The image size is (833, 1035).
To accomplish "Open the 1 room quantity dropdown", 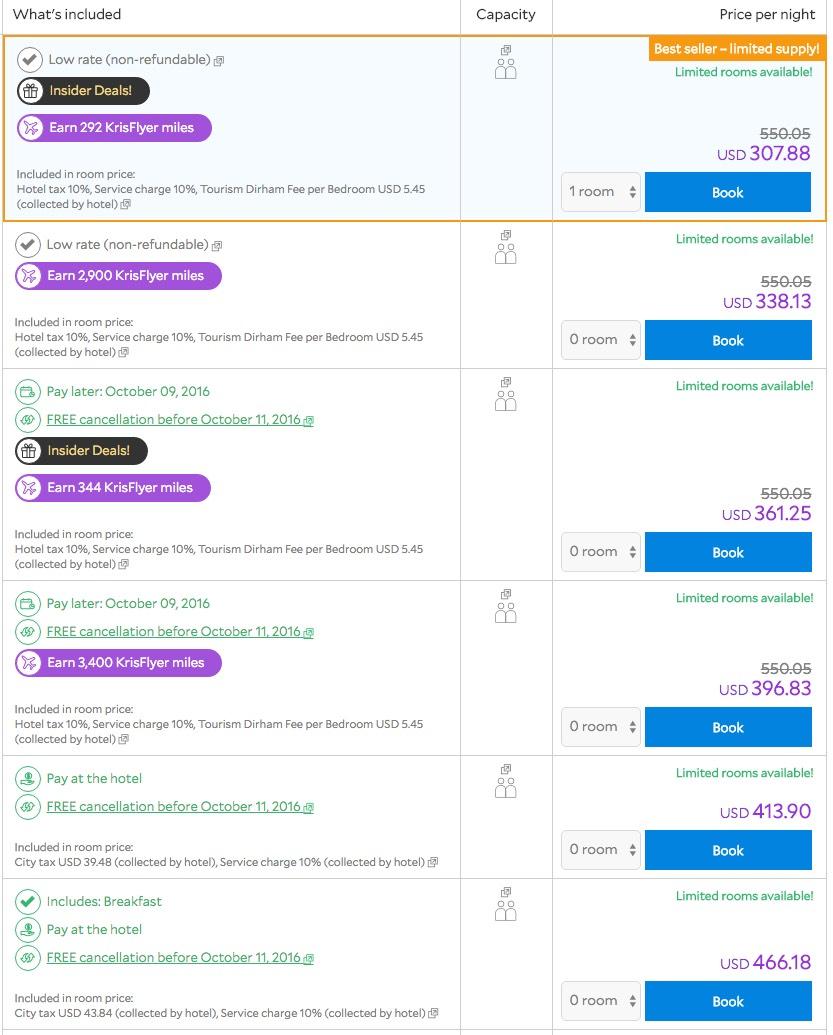I will (601, 192).
